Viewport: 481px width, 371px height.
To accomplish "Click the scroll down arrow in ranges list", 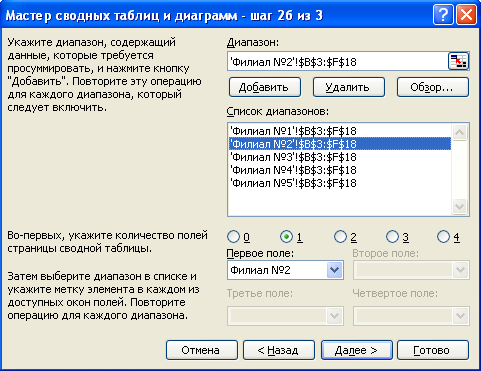I will [459, 207].
